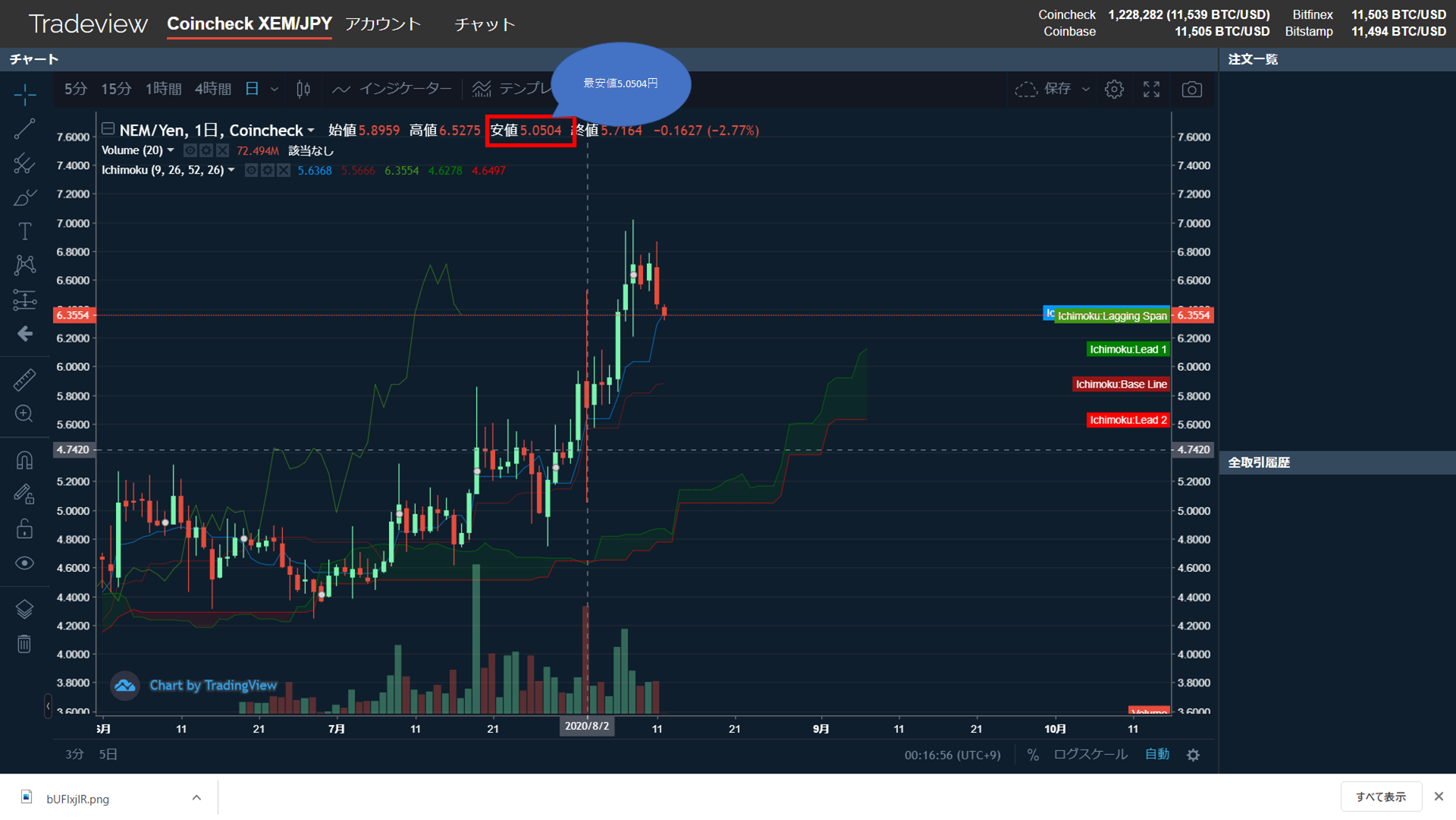Image resolution: width=1456 pixels, height=820 pixels.
Task: Toggle stay-in-drawing-mode pencil lock
Action: click(24, 494)
